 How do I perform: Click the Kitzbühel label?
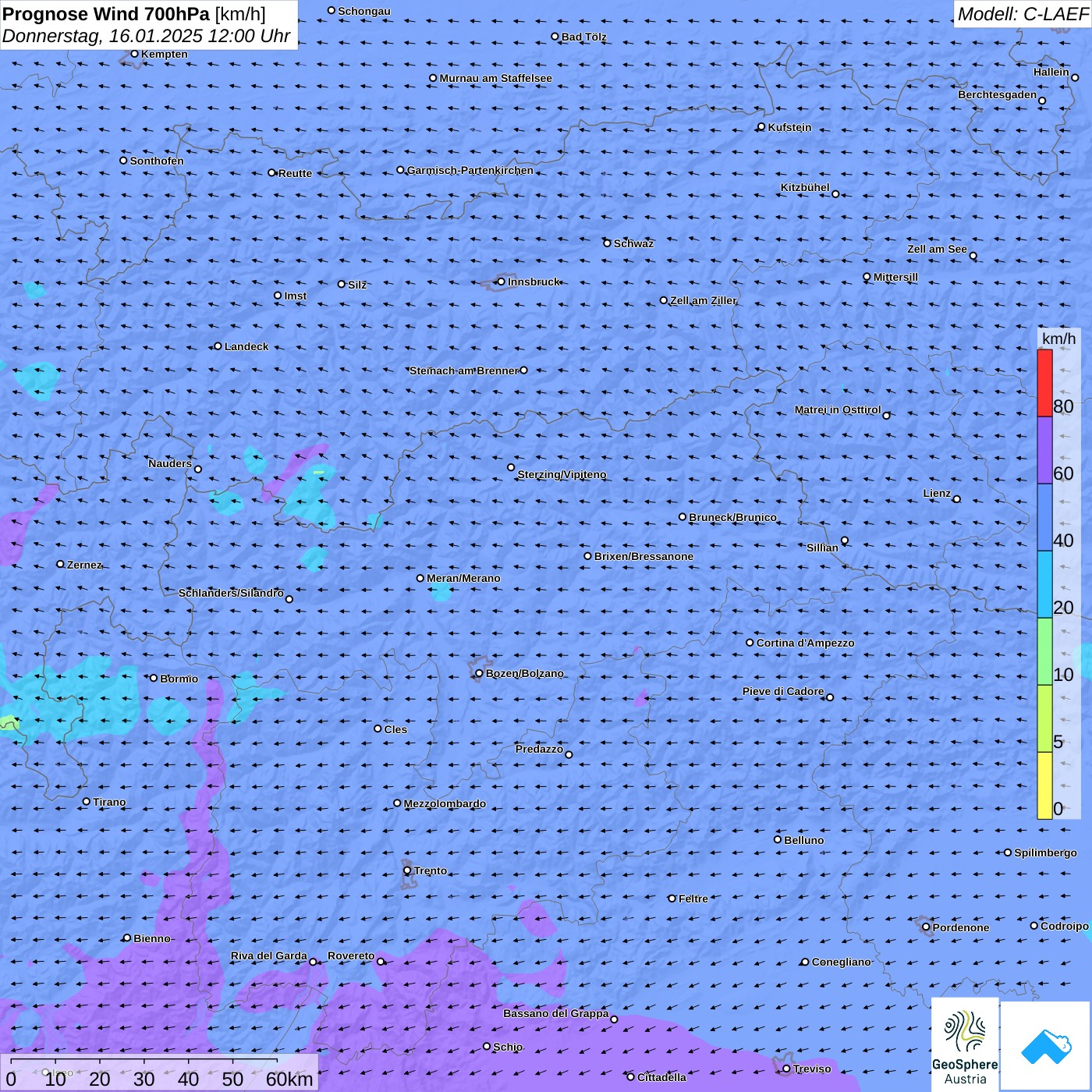[x=805, y=187]
